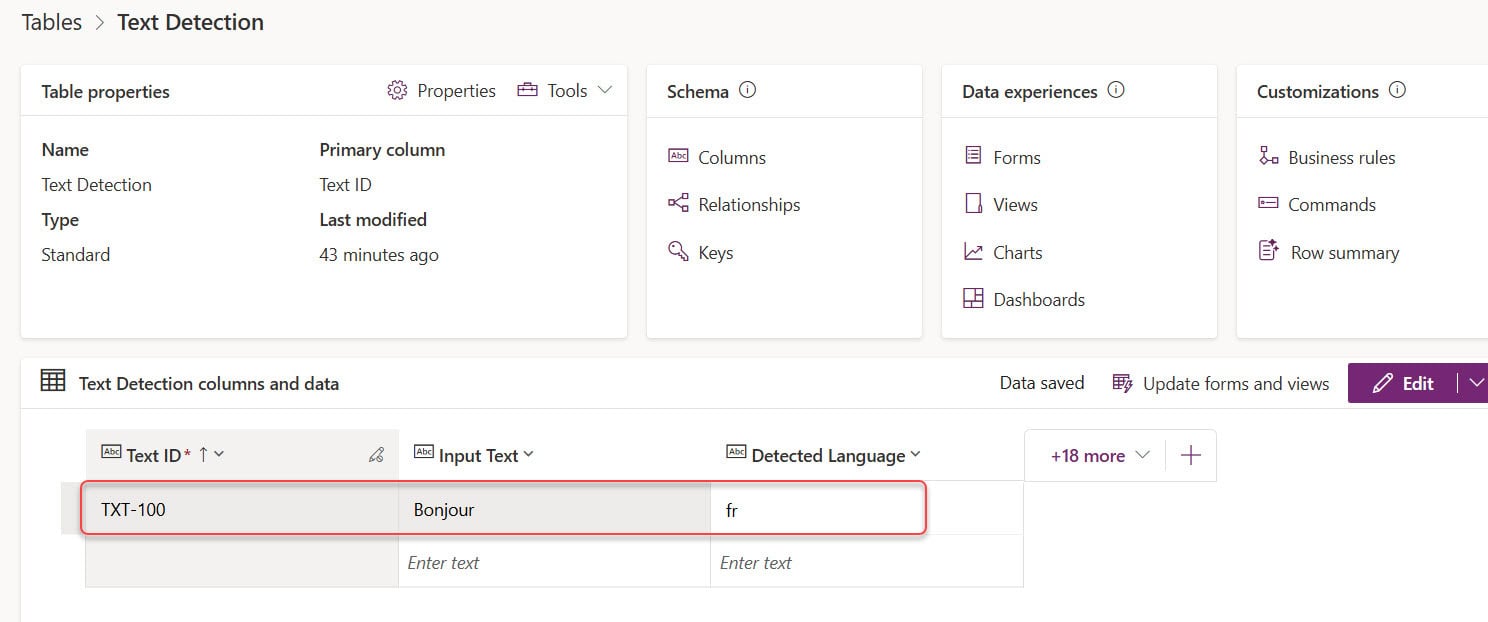Open the Charts link
Image resolution: width=1488 pixels, height=622 pixels.
click(1018, 253)
